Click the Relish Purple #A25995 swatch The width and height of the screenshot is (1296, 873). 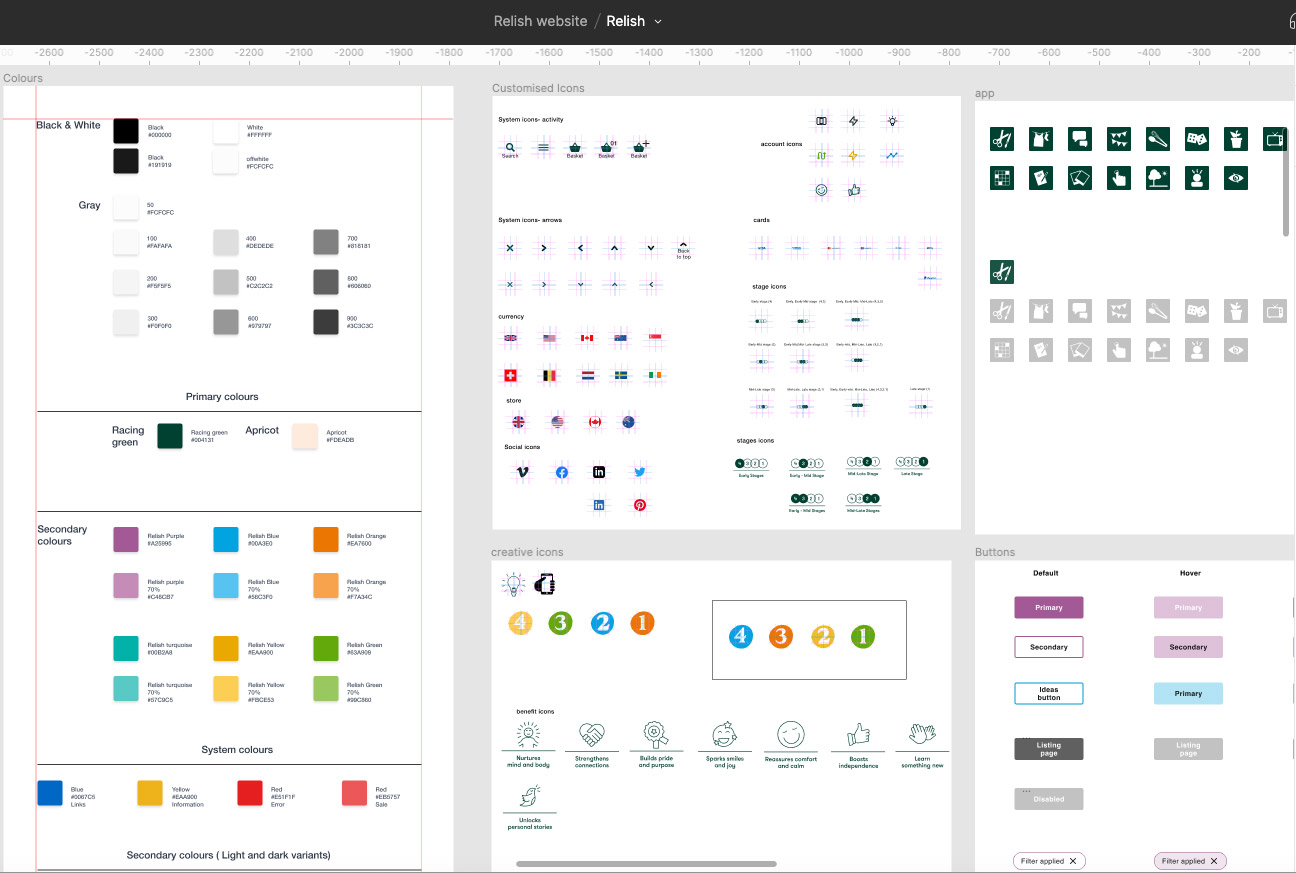click(126, 540)
